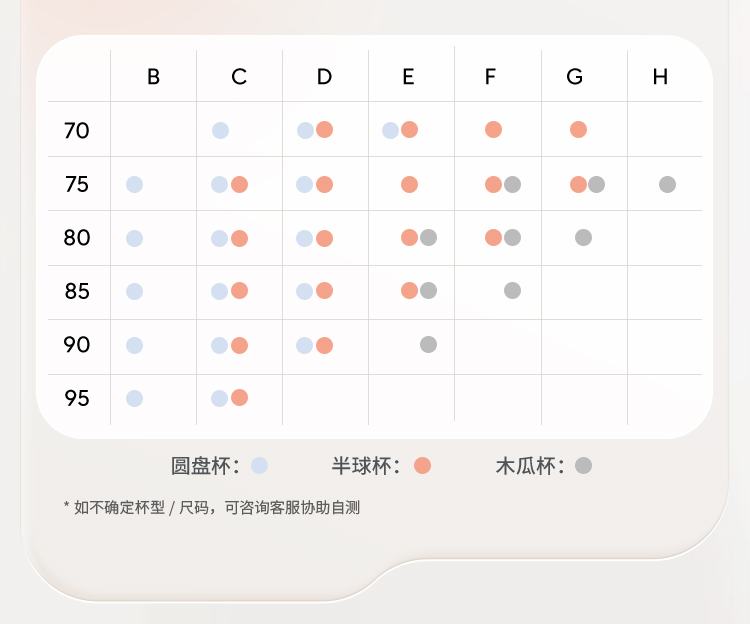Viewport: 750px width, 624px height.
Task: Click the orange dot in 70 F cell
Action: 493,129
